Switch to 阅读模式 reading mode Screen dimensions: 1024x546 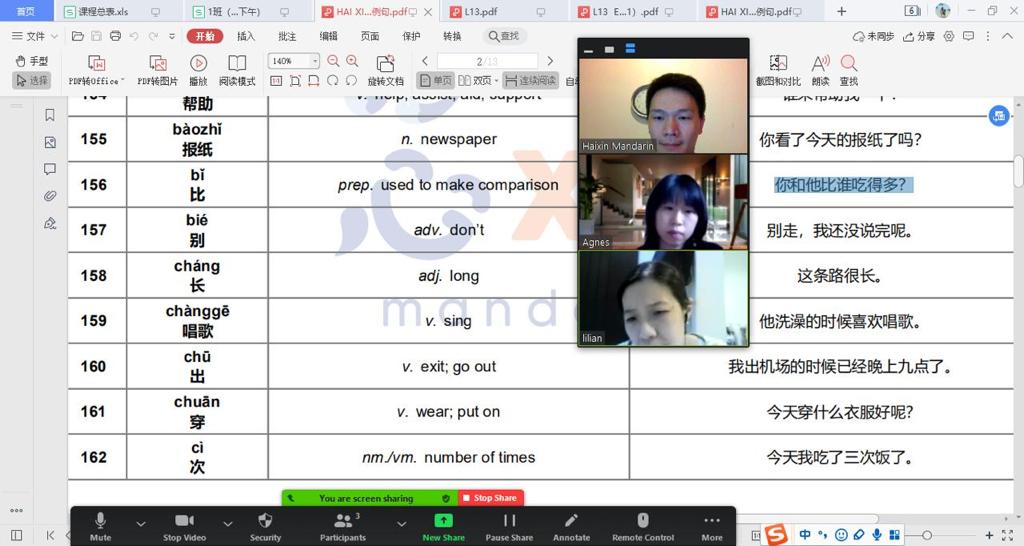point(237,71)
